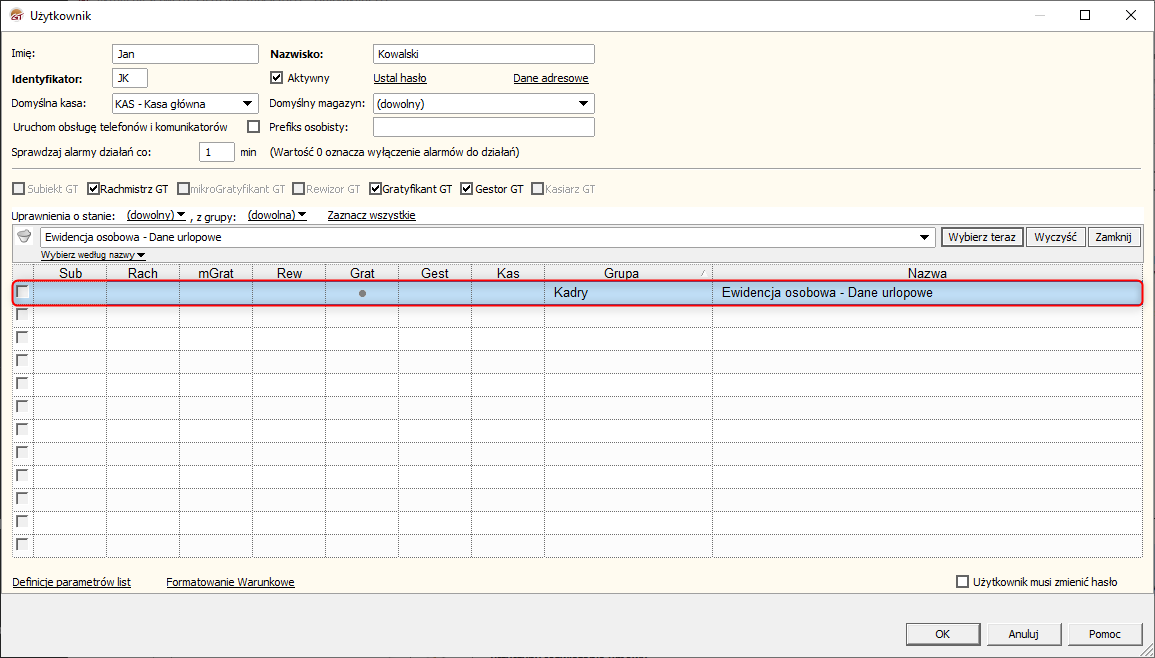Open help with the Pomoc button
The height and width of the screenshot is (658, 1155).
[1104, 634]
